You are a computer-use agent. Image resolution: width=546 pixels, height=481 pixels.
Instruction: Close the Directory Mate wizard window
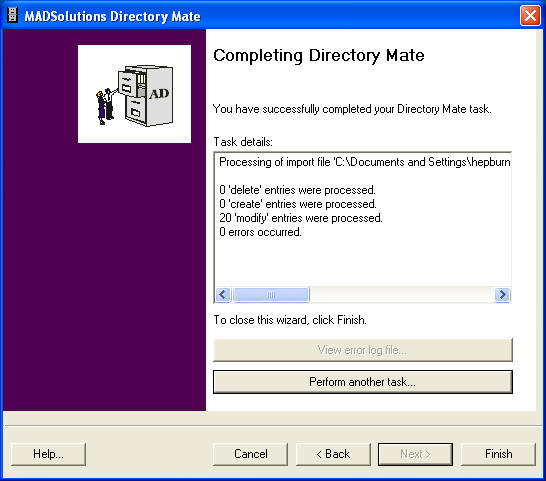530,16
